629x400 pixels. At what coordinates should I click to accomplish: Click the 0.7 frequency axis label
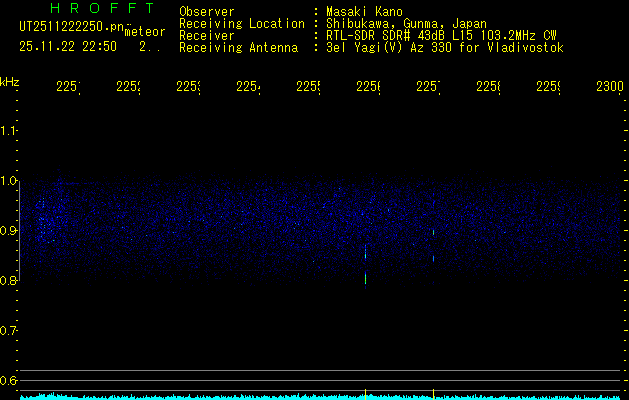pos(8,331)
